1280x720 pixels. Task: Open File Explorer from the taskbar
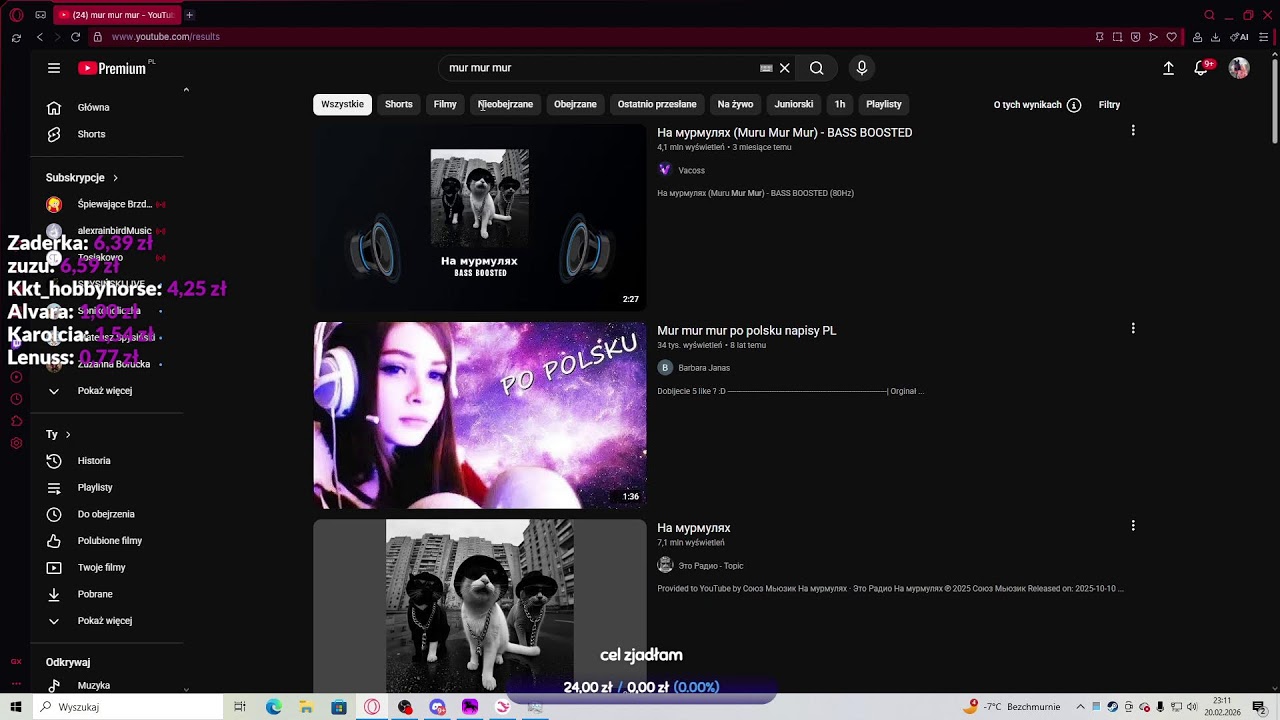click(306, 707)
